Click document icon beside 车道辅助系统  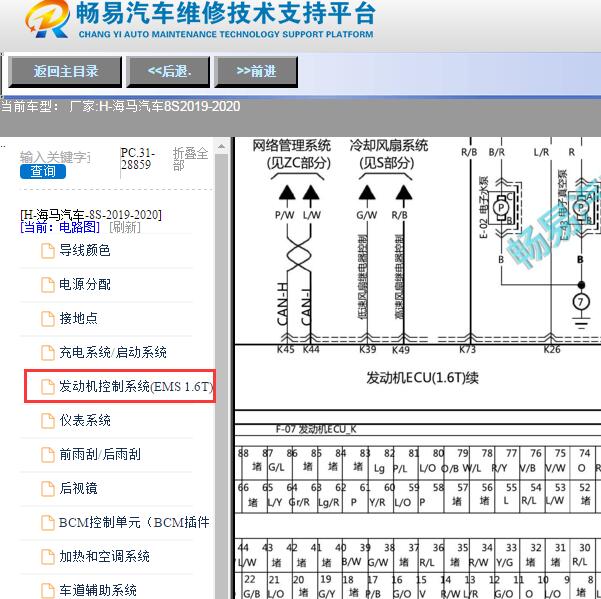pyautogui.click(x=48, y=591)
